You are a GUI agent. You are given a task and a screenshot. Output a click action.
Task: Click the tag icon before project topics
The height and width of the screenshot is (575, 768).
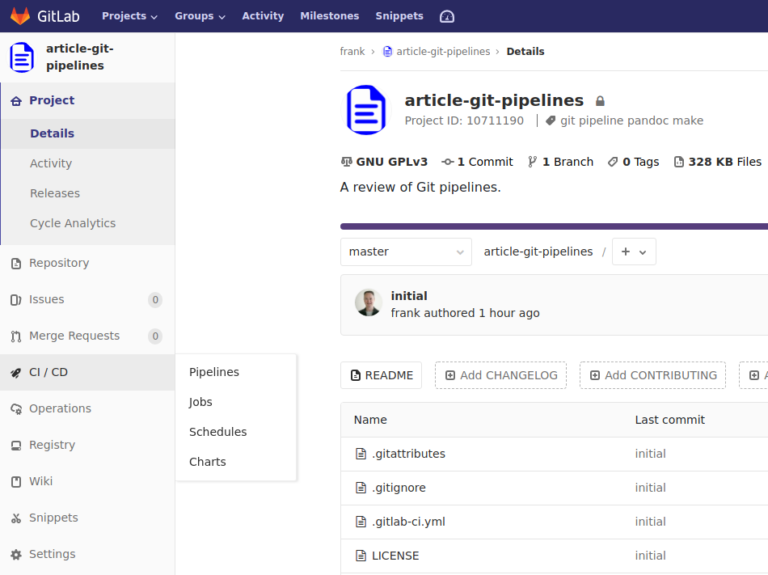coord(551,120)
